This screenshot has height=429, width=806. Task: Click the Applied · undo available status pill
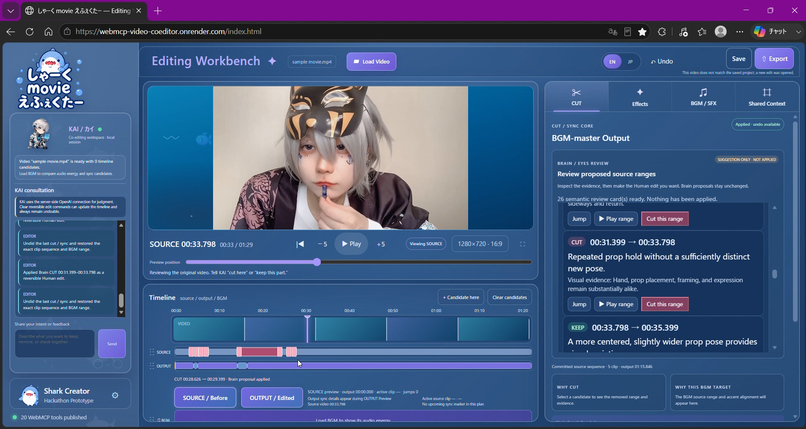(758, 124)
